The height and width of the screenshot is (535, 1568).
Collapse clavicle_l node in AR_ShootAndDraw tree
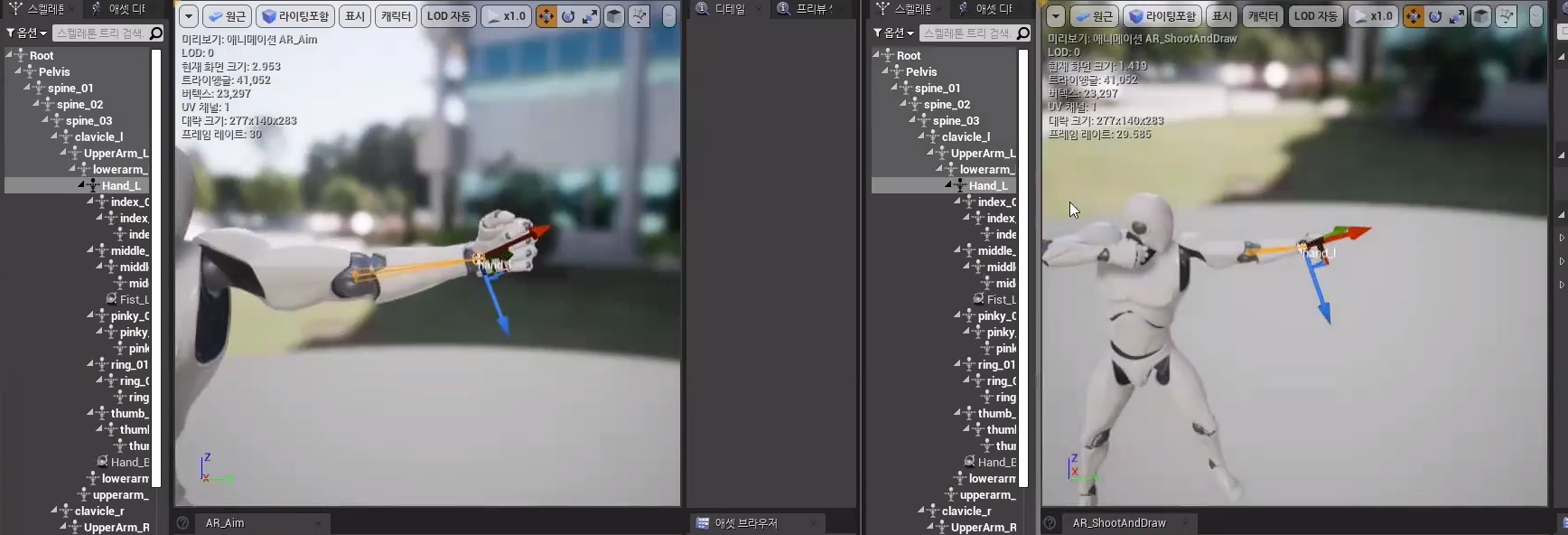click(921, 136)
